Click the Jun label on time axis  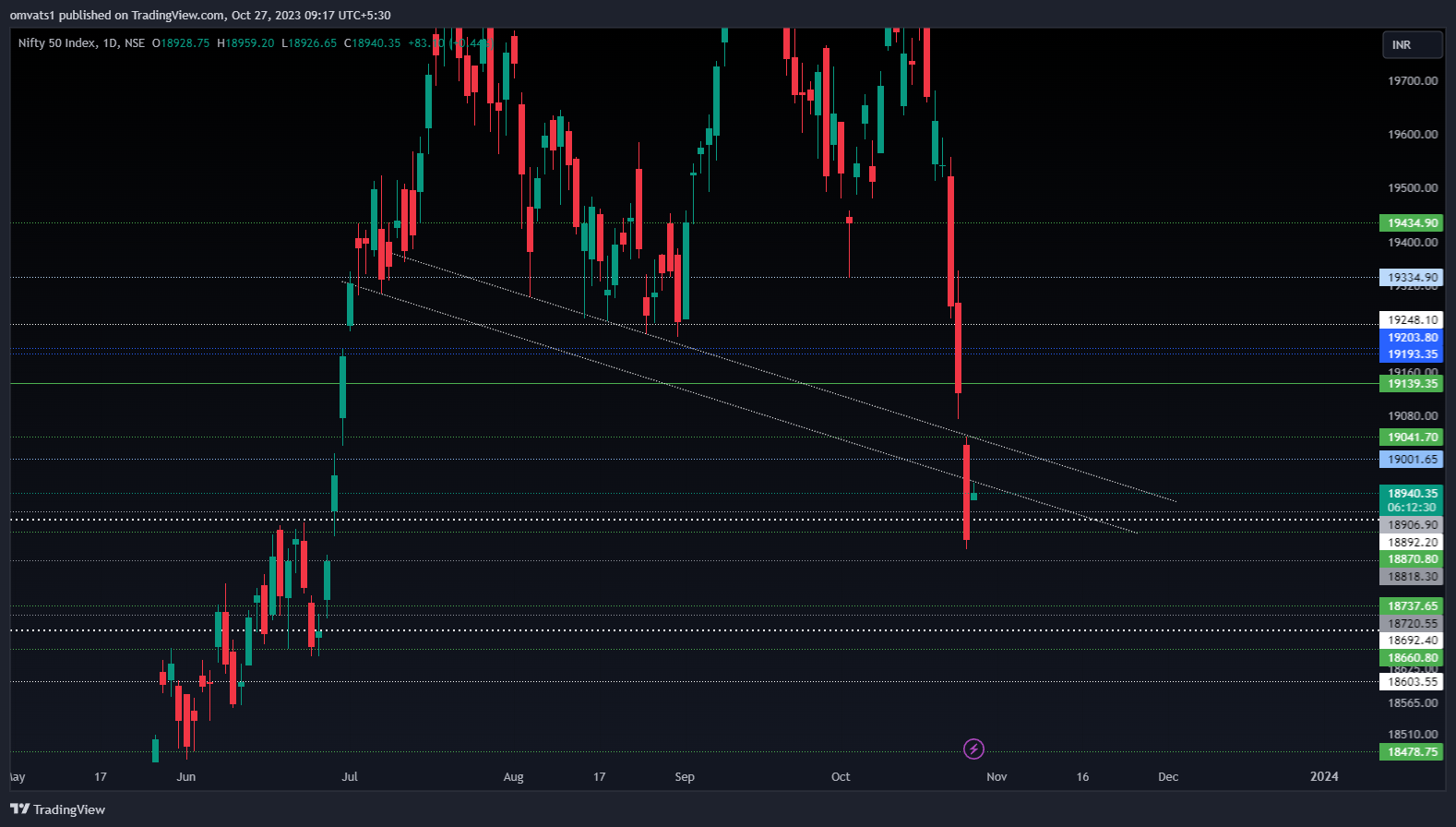pyautogui.click(x=186, y=776)
